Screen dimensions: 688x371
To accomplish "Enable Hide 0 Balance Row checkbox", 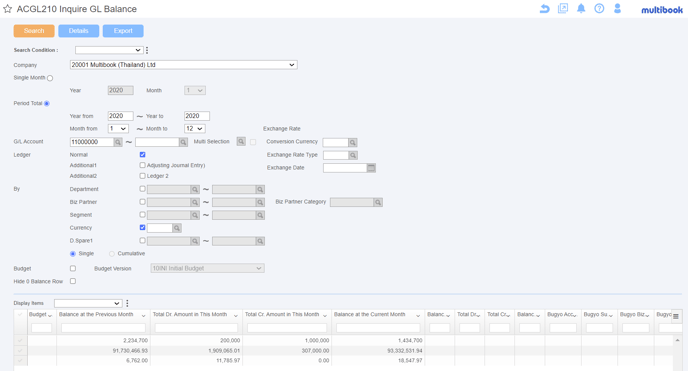I will (73, 281).
